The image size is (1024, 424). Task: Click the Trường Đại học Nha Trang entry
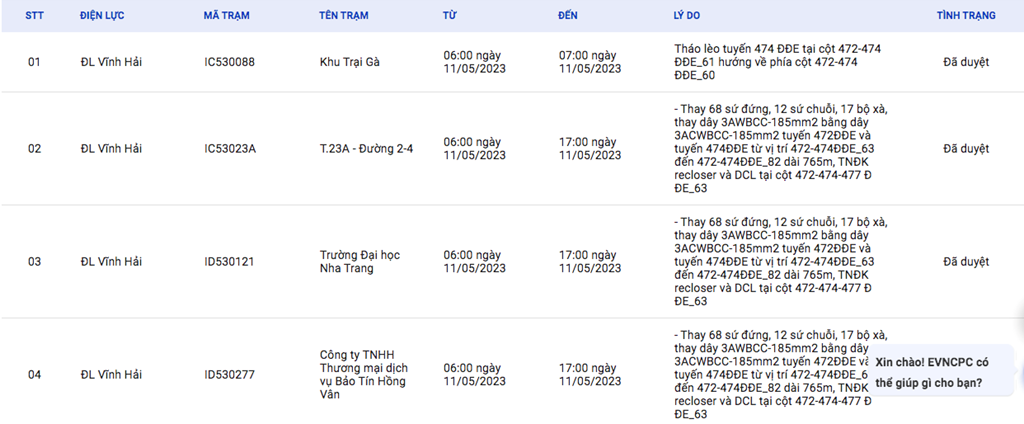(x=359, y=262)
